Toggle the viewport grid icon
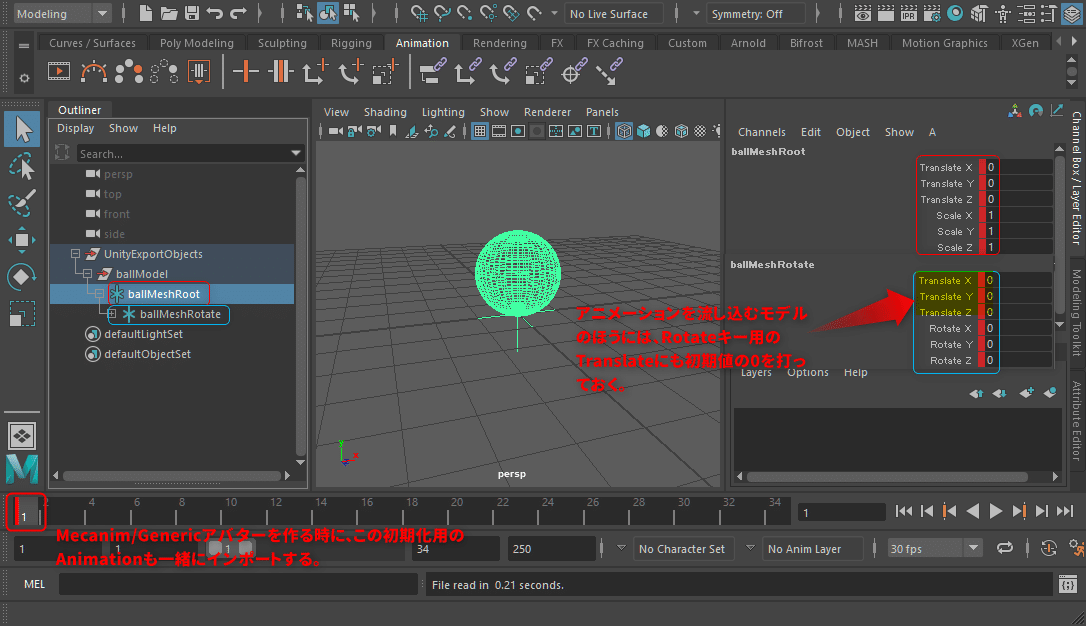This screenshot has height=626, width=1086. point(479,131)
